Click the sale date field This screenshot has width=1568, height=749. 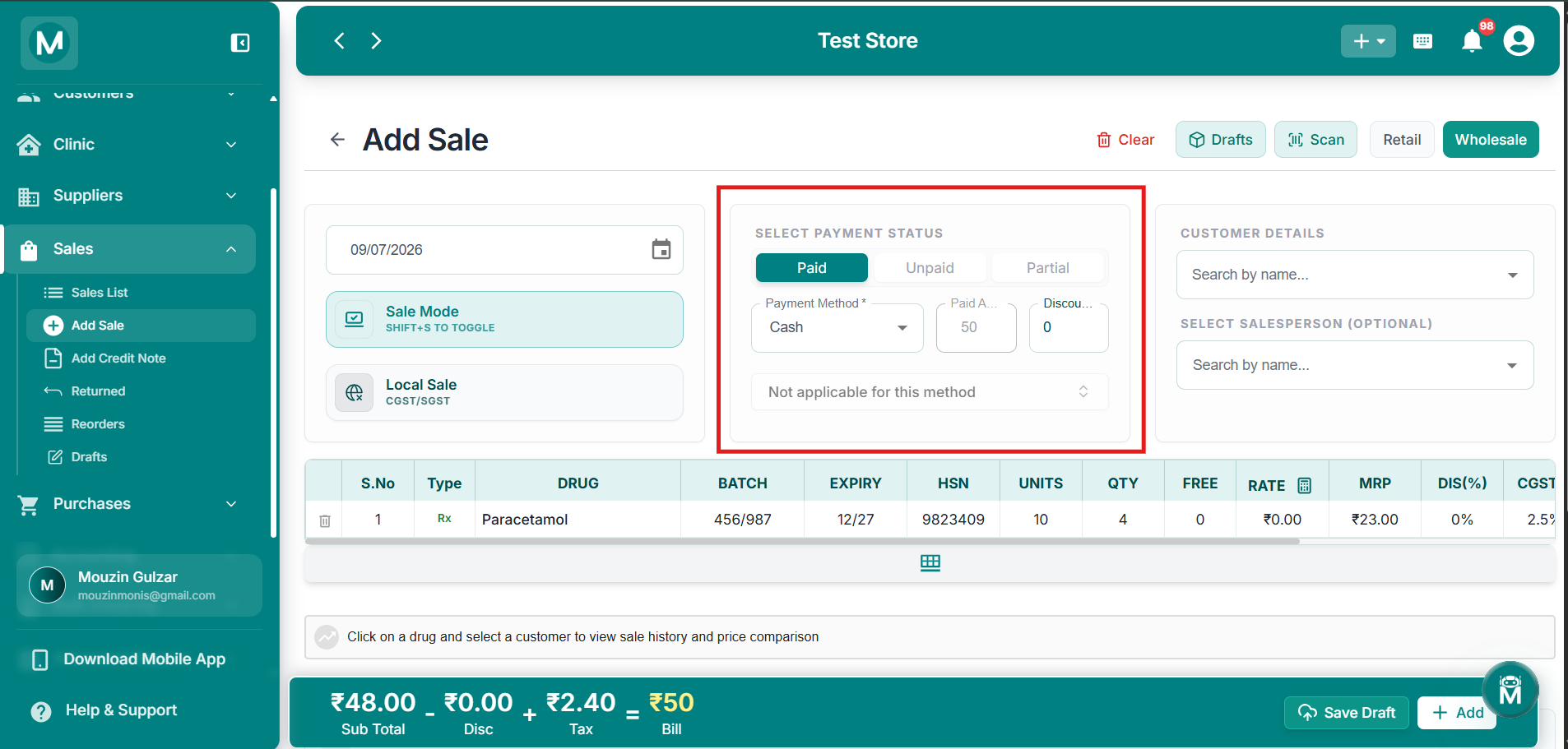point(504,250)
